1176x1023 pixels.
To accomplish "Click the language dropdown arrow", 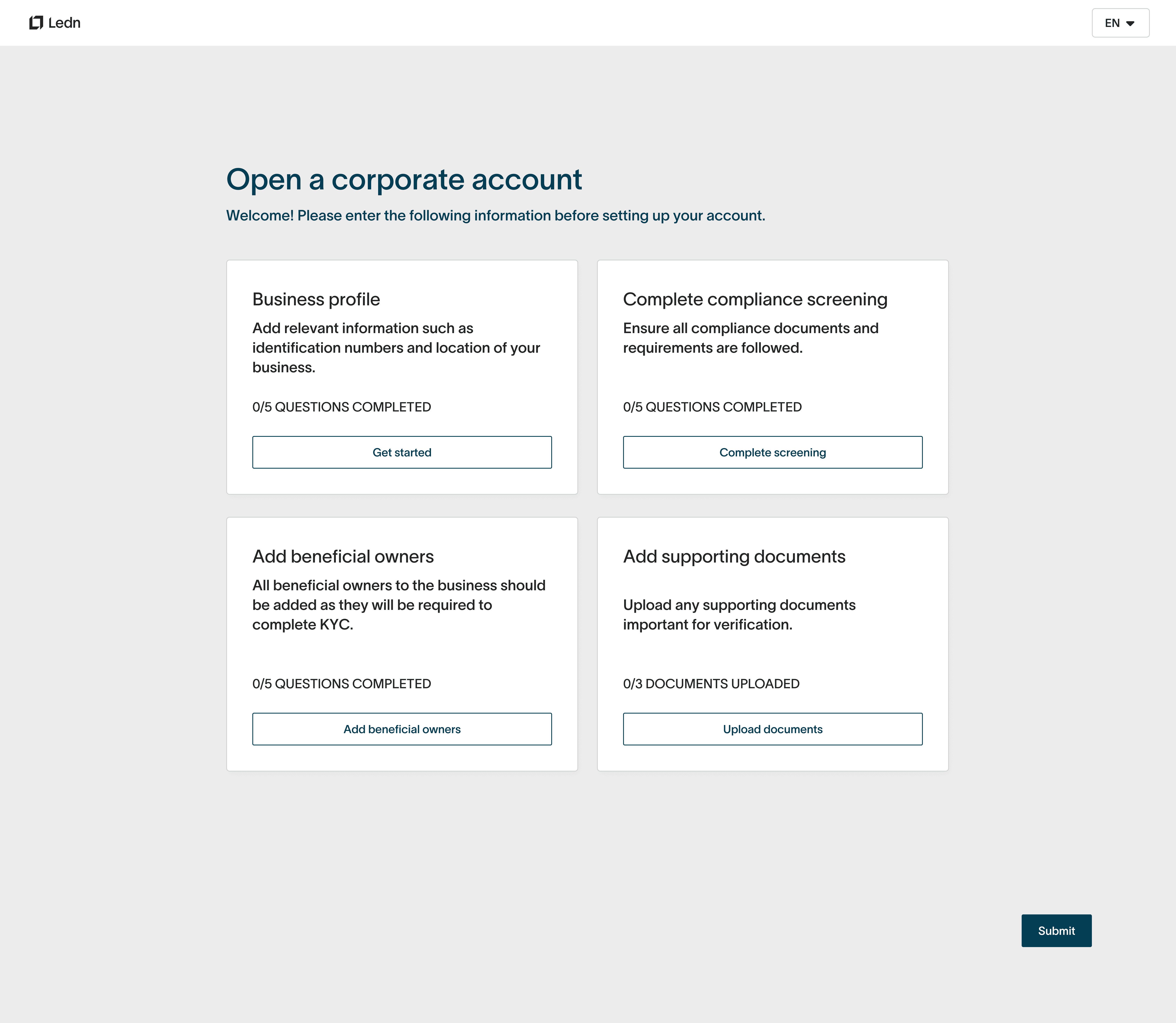I will click(1130, 23).
